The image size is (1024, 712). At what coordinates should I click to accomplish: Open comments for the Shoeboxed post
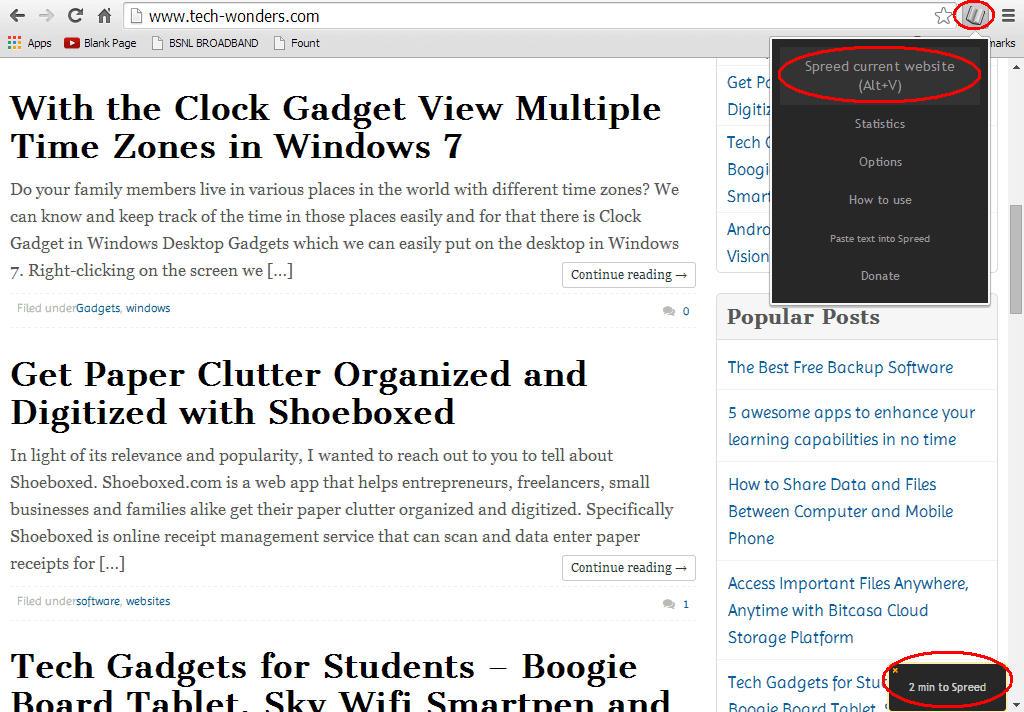coord(676,604)
